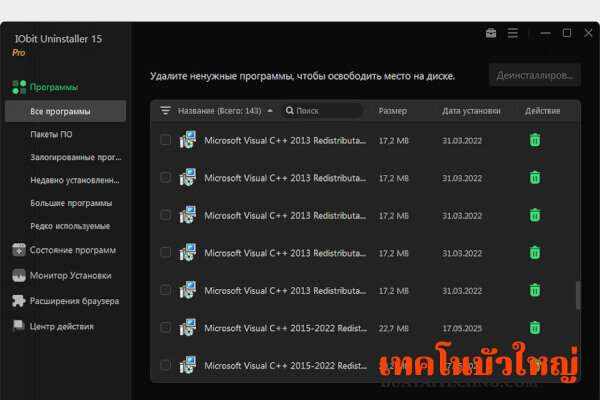This screenshot has height=400, width=600.
Task: Check the first Visual C++ 2013 row checkbox
Action: click(x=165, y=140)
